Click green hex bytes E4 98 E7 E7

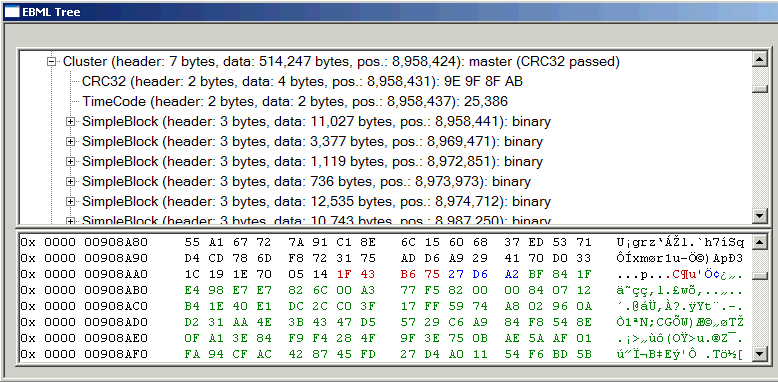(x=228, y=290)
